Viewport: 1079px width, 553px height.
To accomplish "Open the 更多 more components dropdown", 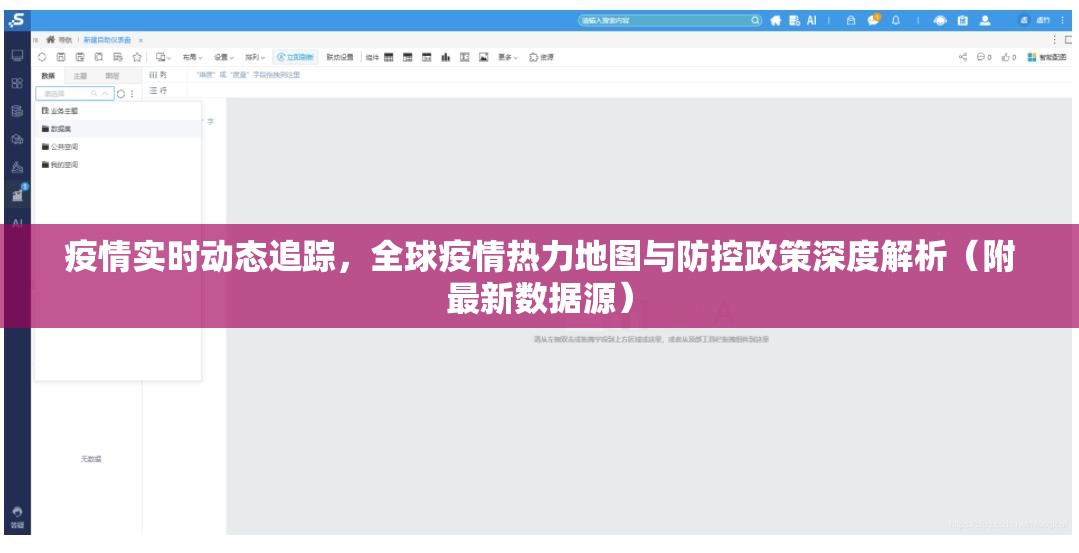I will pyautogui.click(x=509, y=57).
